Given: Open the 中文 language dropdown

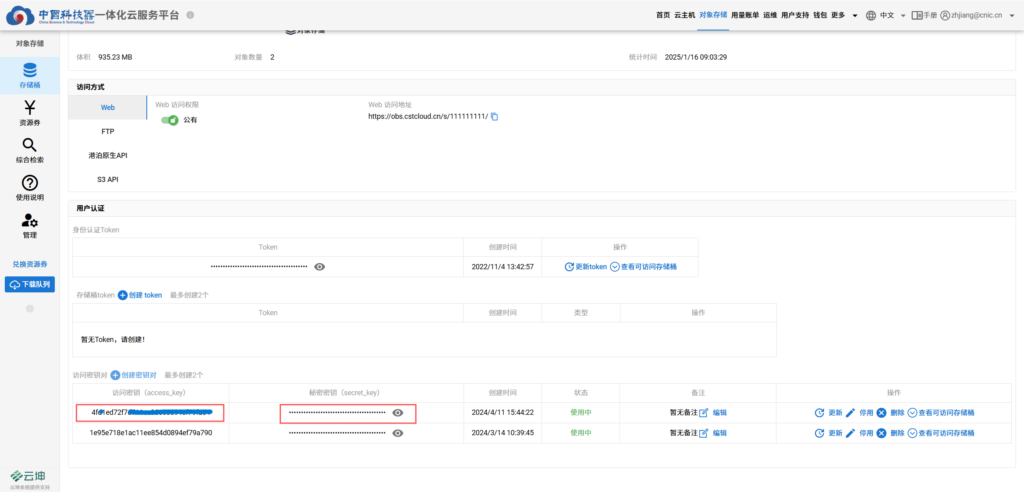Looking at the screenshot, I should pyautogui.click(x=888, y=15).
